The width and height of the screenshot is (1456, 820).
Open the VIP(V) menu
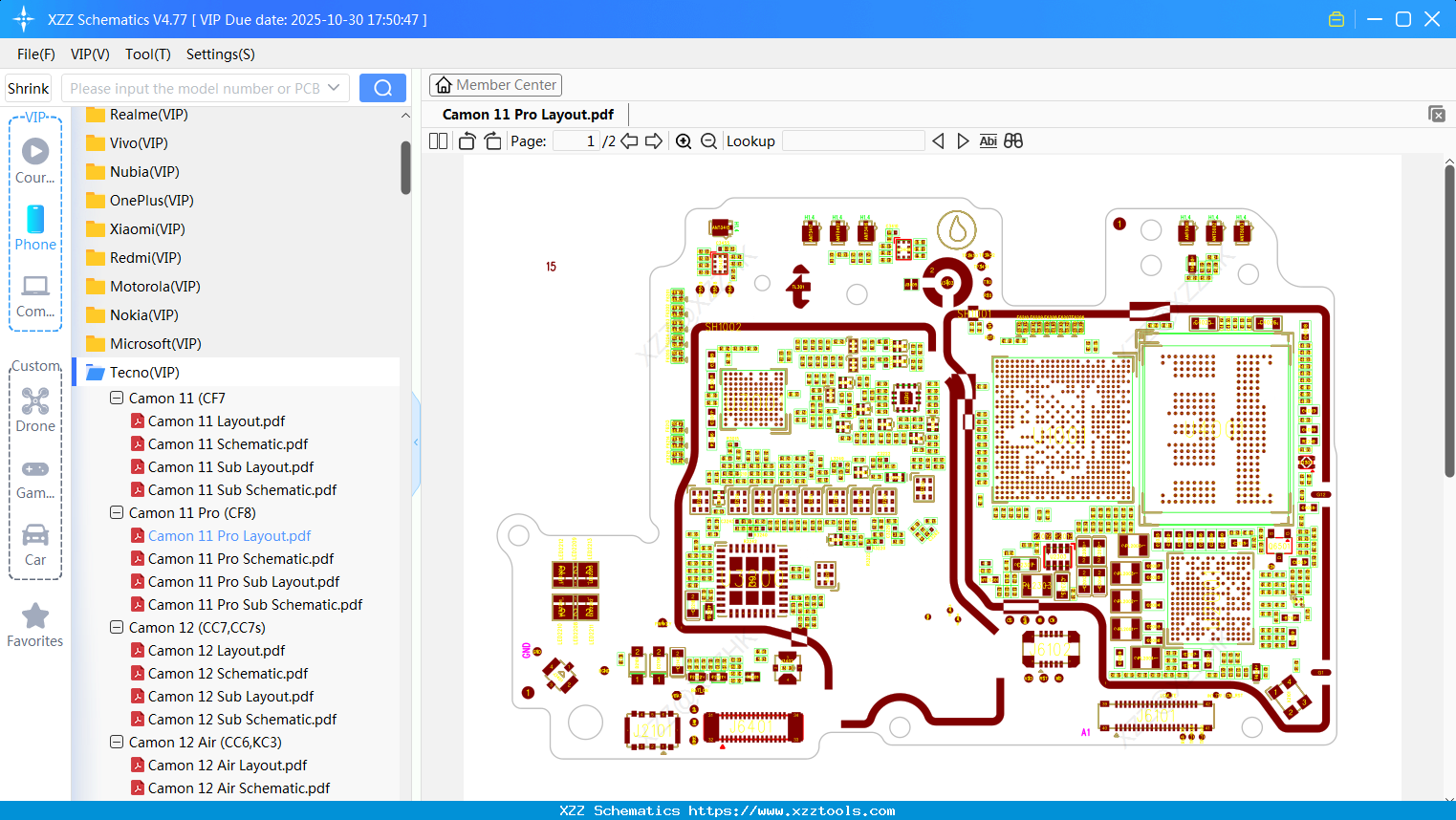click(90, 54)
